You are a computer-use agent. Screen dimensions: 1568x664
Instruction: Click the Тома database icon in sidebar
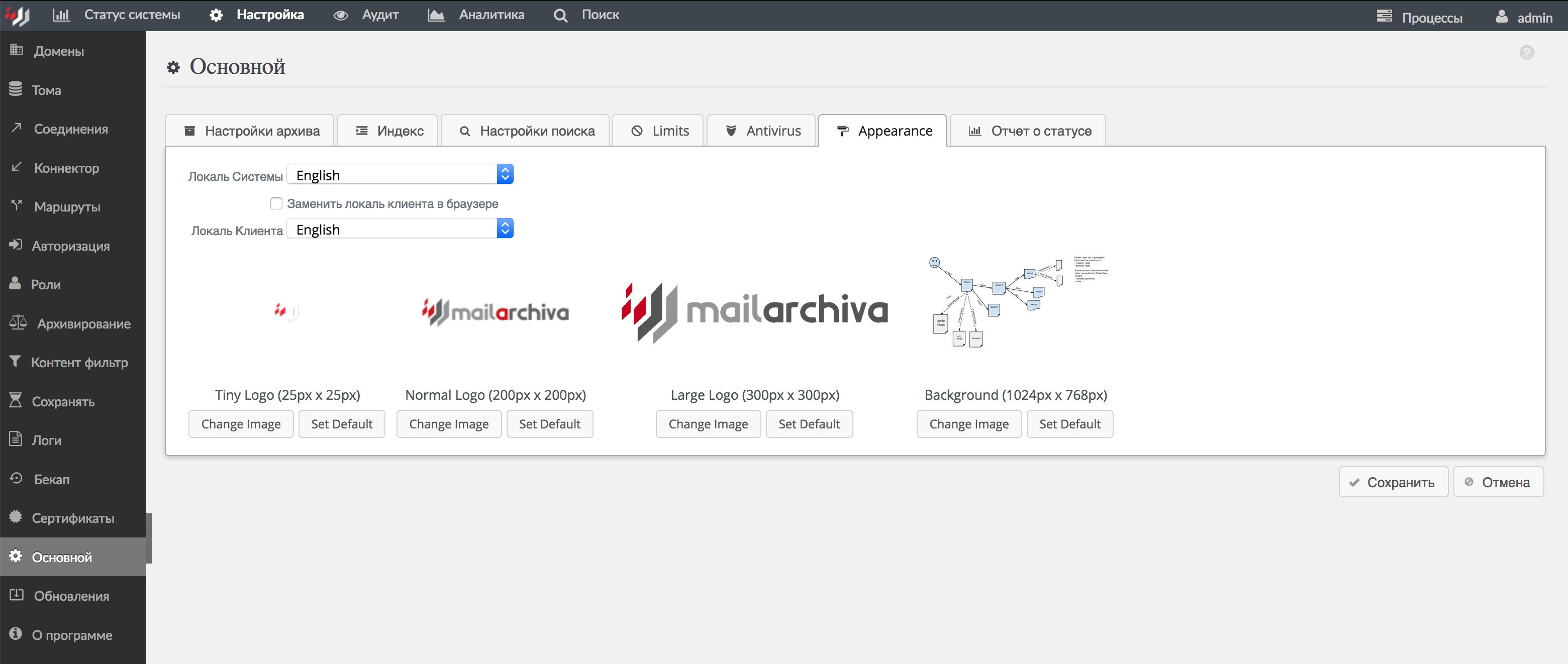coord(16,89)
